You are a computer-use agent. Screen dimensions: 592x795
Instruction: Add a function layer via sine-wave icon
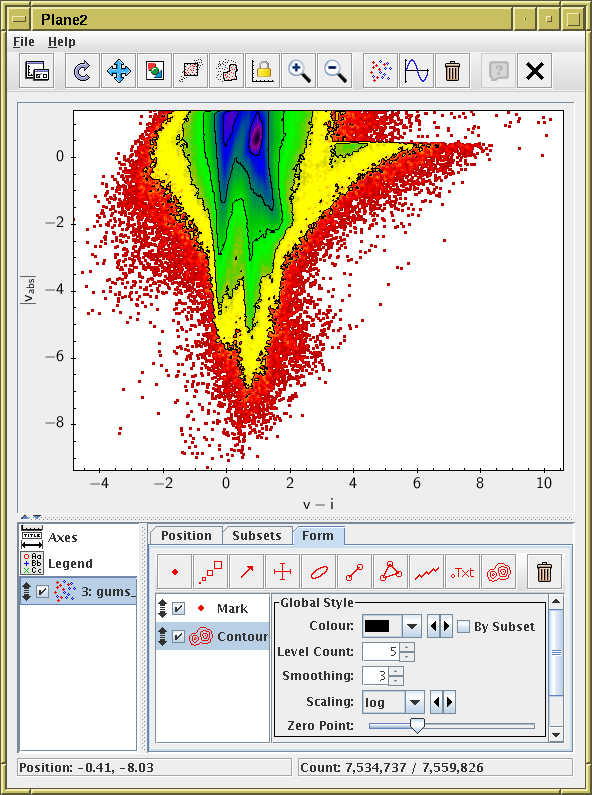point(416,71)
